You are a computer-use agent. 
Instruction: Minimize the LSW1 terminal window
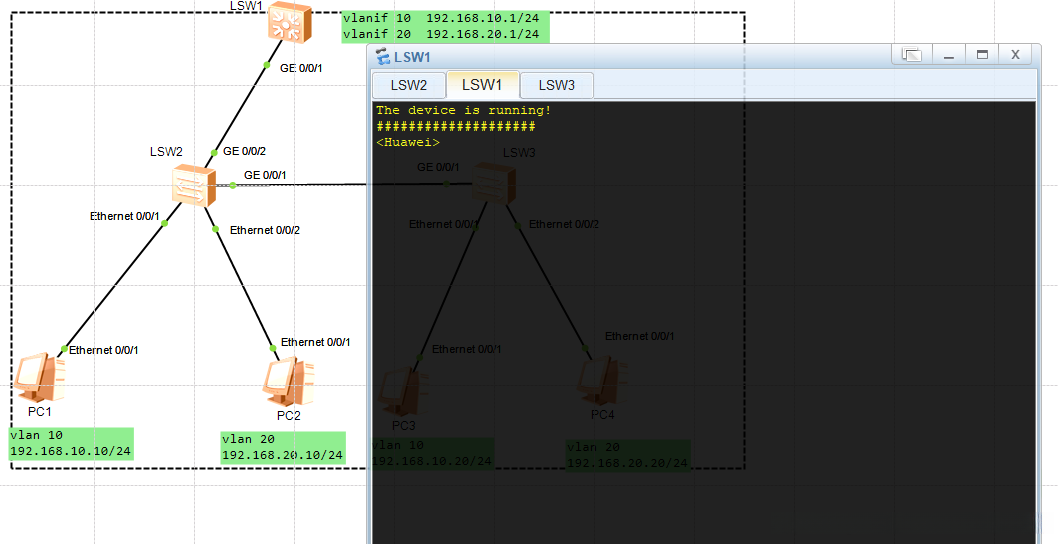(x=949, y=55)
